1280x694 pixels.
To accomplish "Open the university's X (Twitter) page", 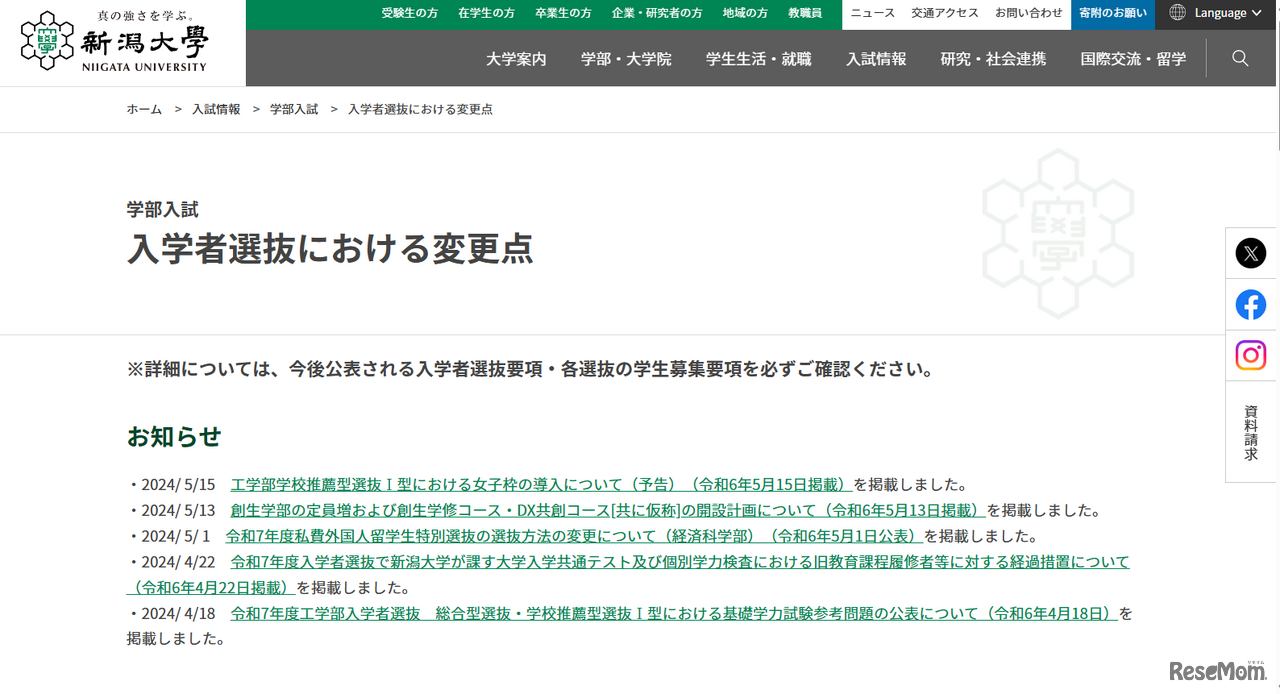I will tap(1250, 253).
